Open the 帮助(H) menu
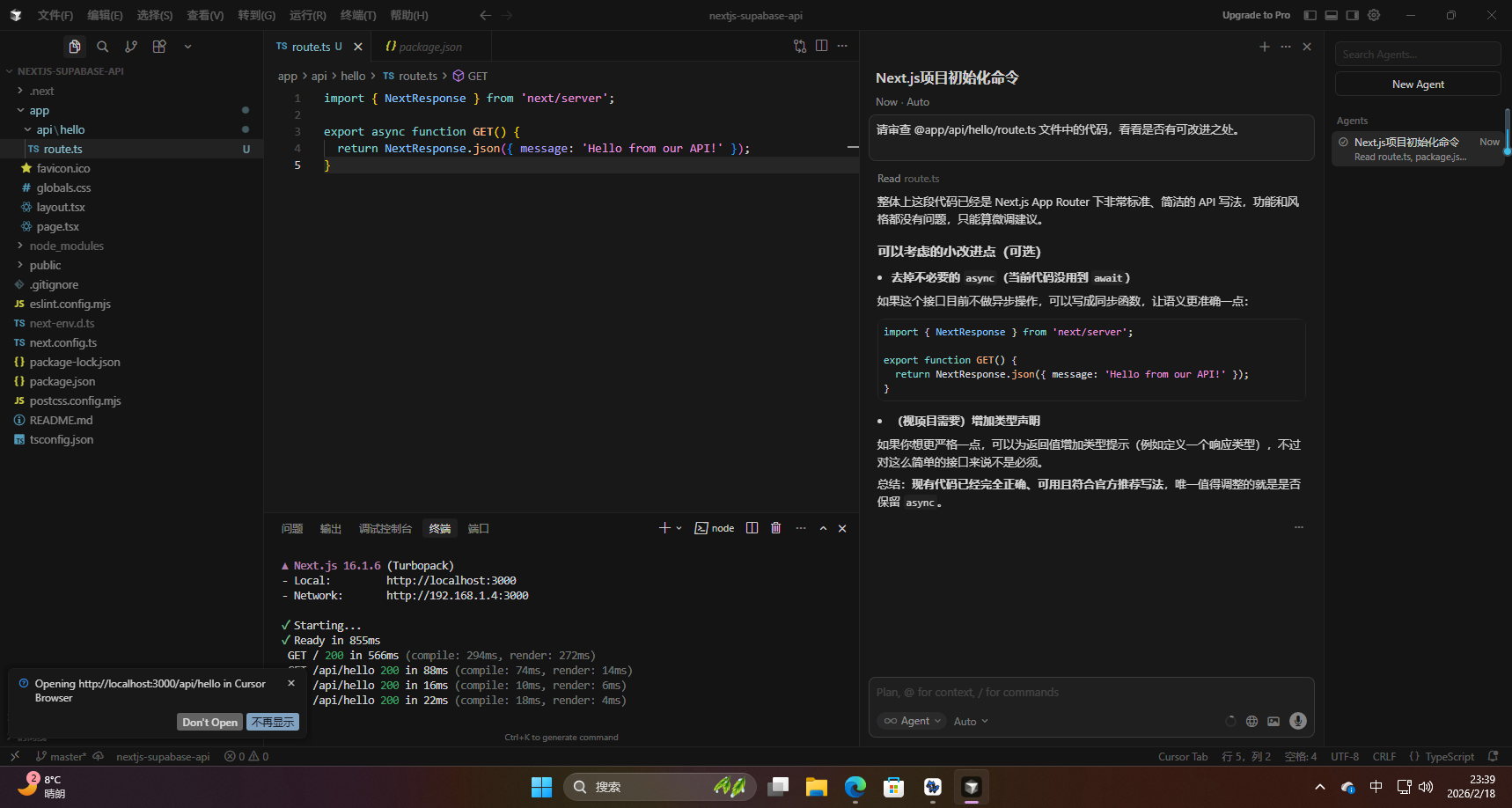The height and width of the screenshot is (808, 1512). pos(409,15)
